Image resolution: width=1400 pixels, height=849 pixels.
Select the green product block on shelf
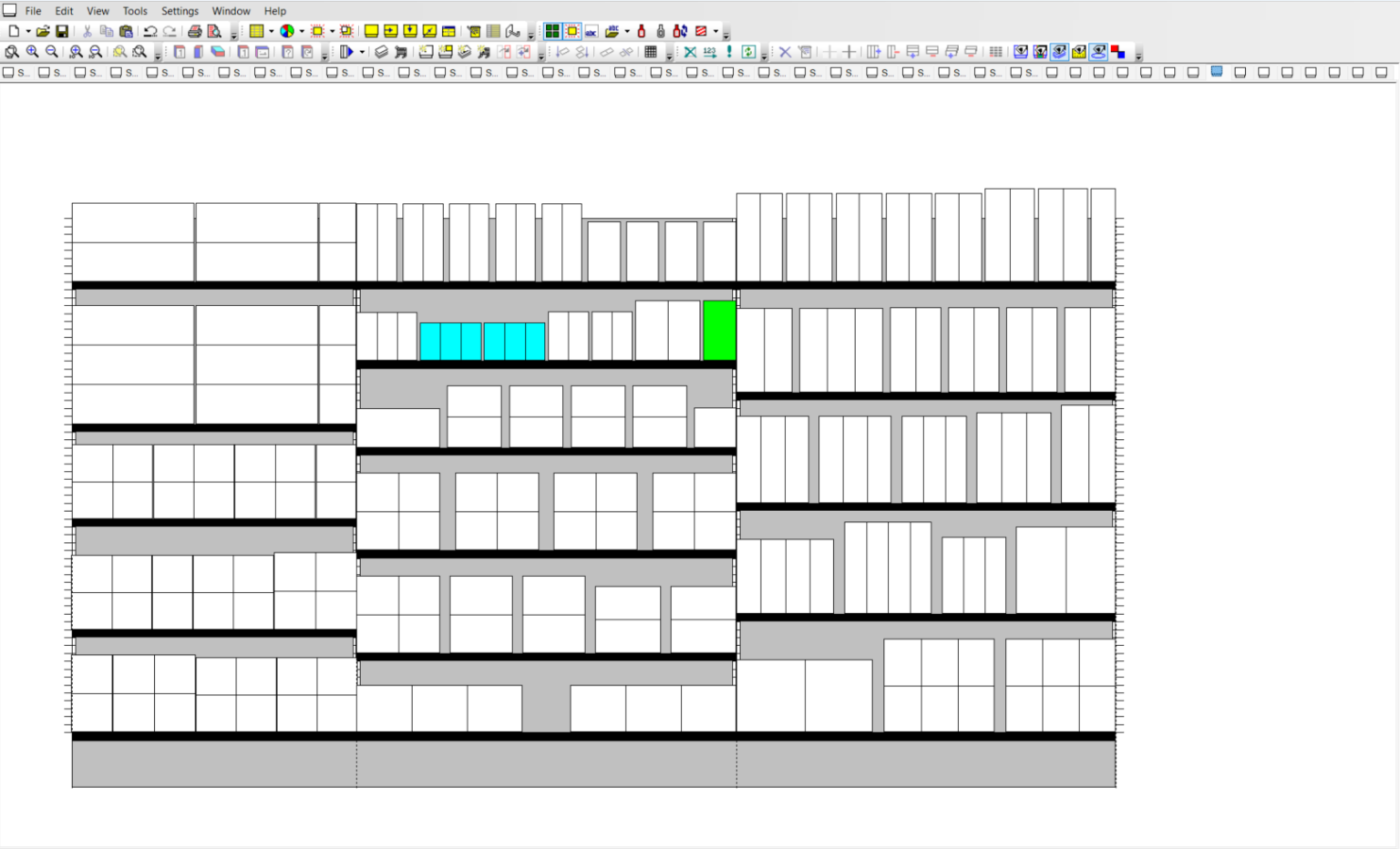719,330
